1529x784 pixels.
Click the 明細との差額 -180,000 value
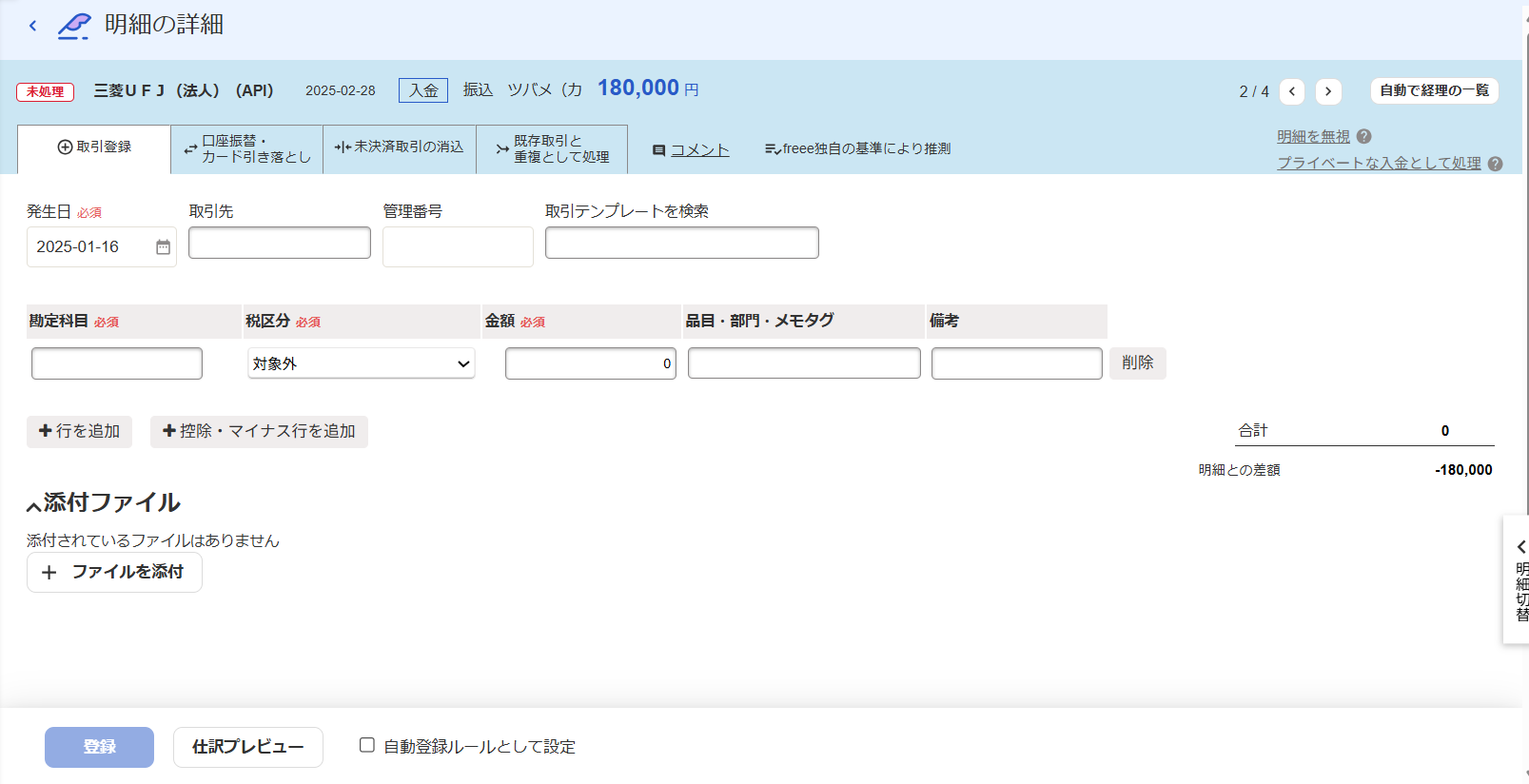1463,470
